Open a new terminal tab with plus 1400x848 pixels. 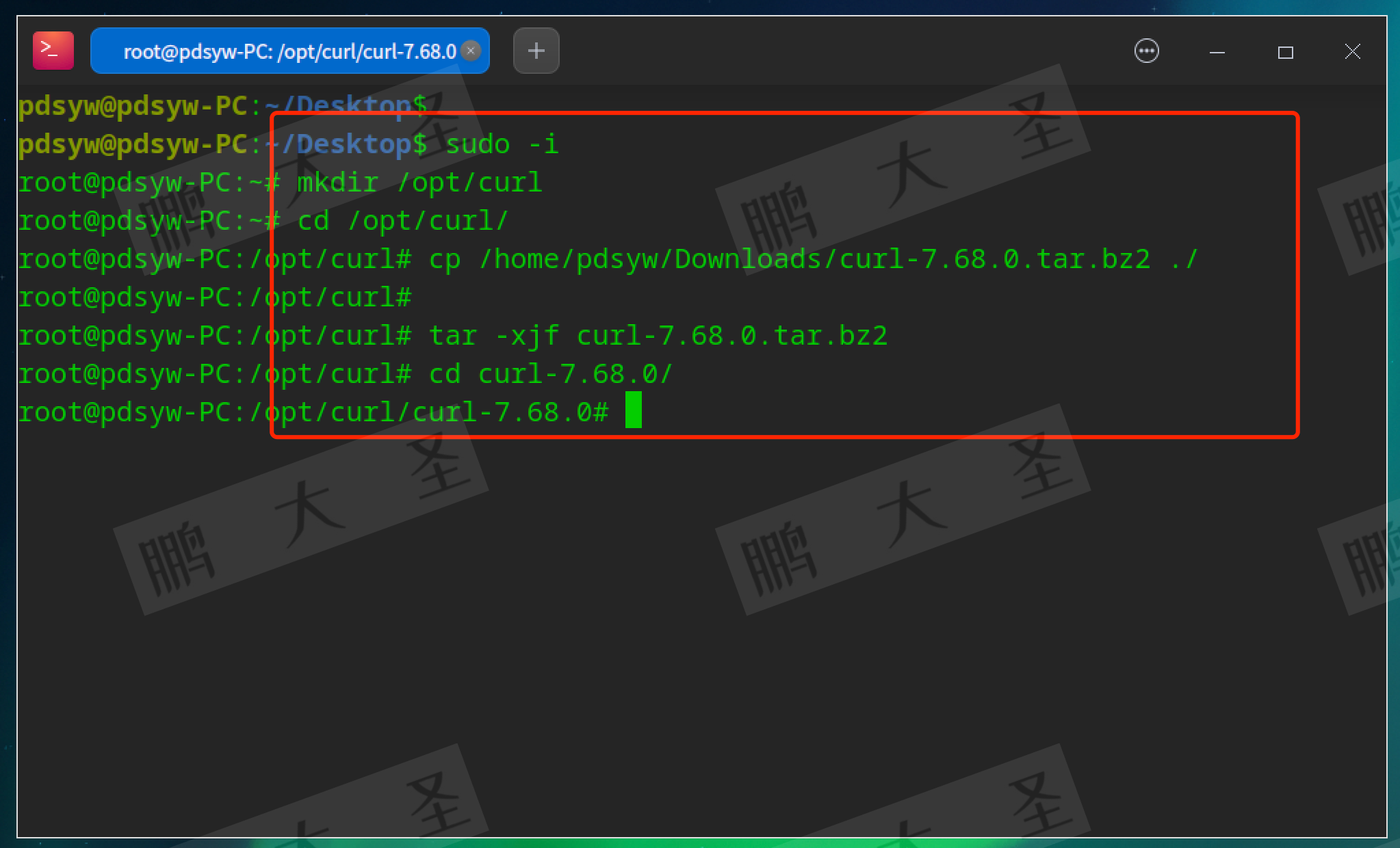tap(536, 51)
